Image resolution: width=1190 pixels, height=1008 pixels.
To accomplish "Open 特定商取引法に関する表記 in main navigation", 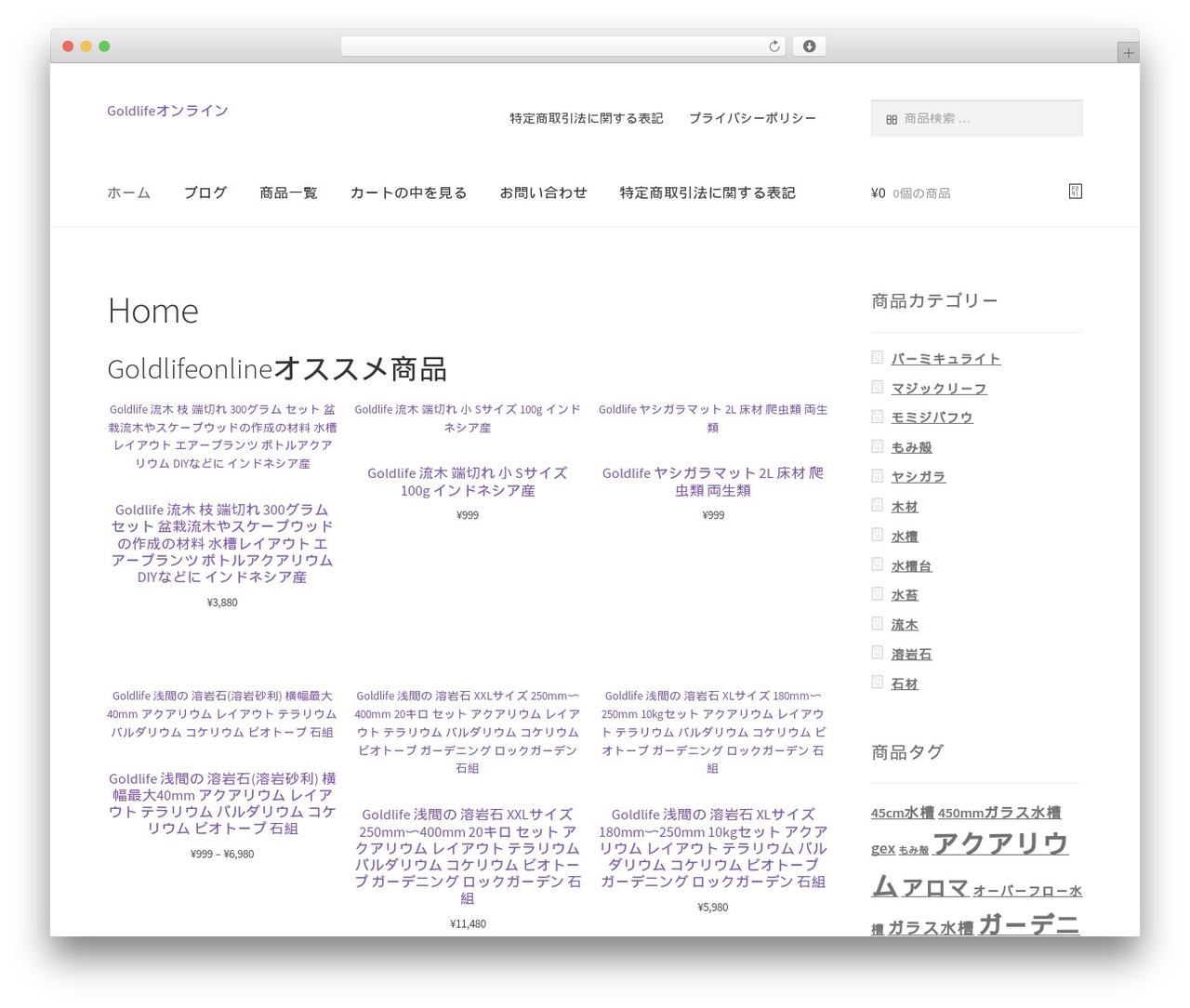I will (x=707, y=192).
